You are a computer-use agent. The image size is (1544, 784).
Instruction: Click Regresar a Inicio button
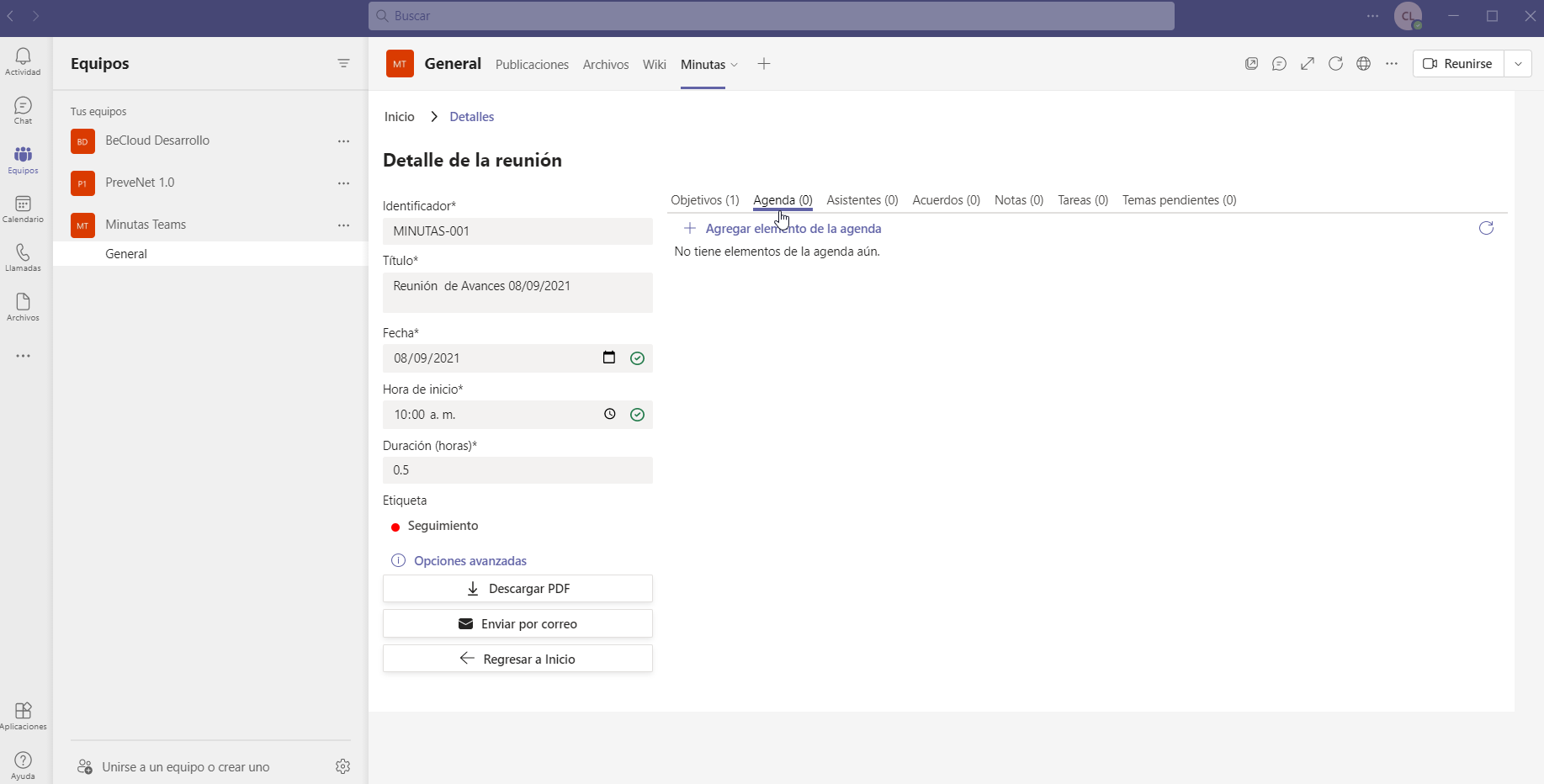pyautogui.click(x=517, y=660)
